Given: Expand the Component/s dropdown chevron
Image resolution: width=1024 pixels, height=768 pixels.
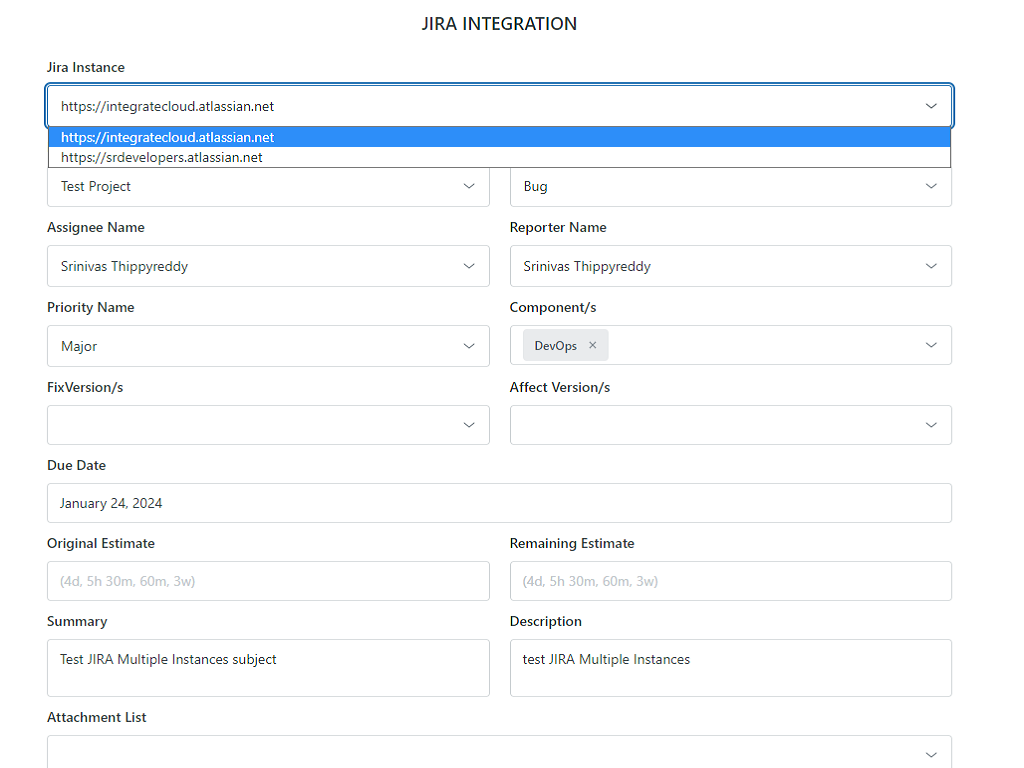Looking at the screenshot, I should 930,345.
